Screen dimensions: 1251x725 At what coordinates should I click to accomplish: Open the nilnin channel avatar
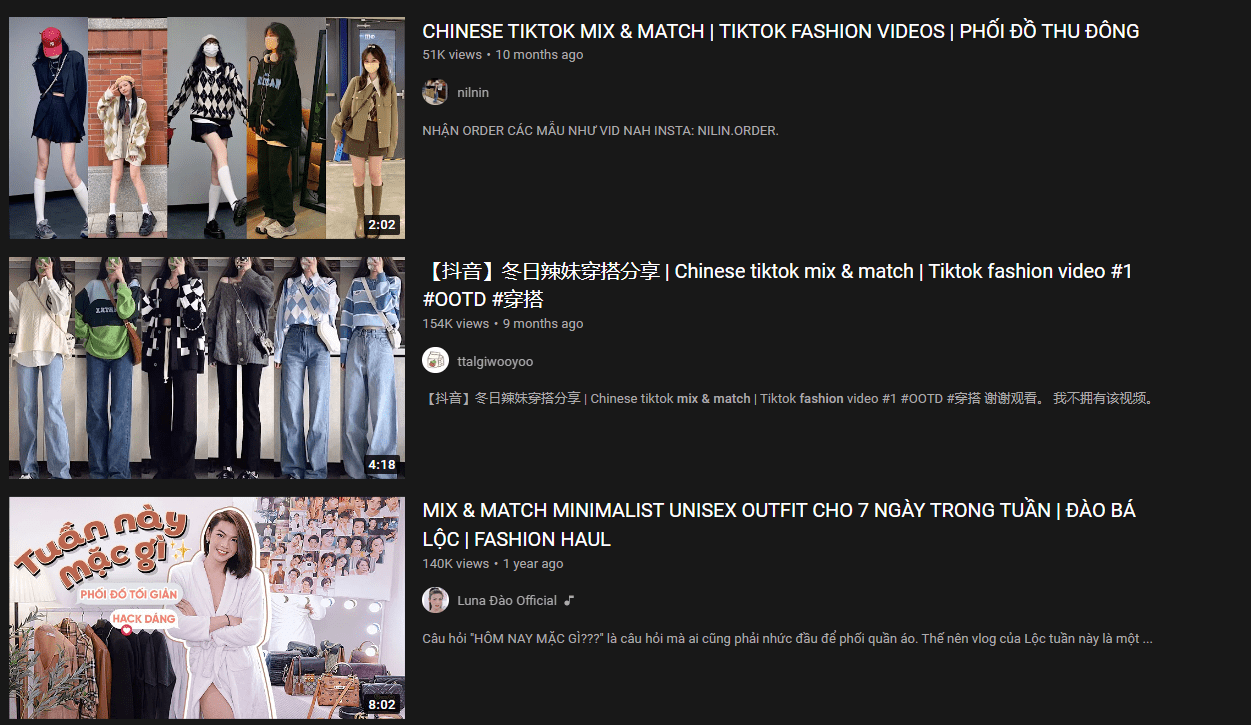[435, 92]
